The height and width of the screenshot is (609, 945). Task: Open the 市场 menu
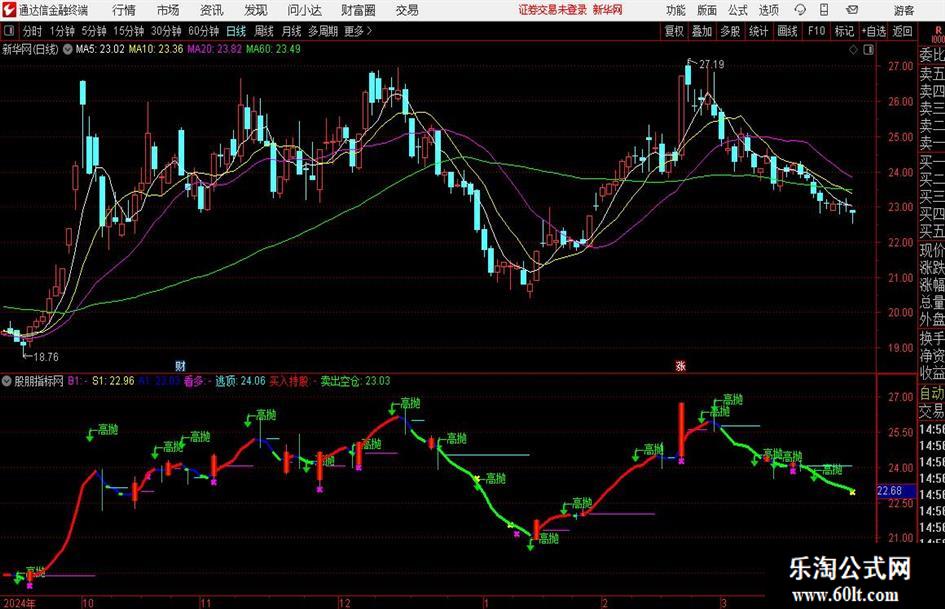coord(168,10)
